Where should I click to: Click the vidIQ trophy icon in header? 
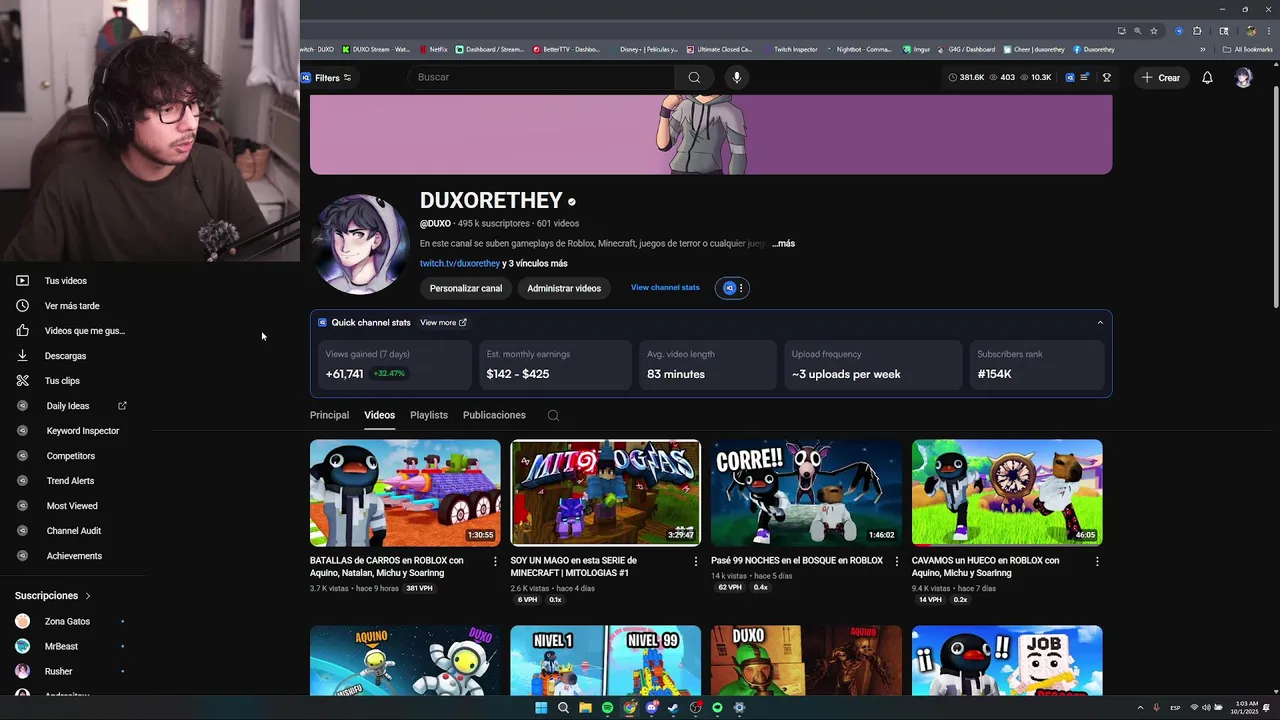[1106, 77]
